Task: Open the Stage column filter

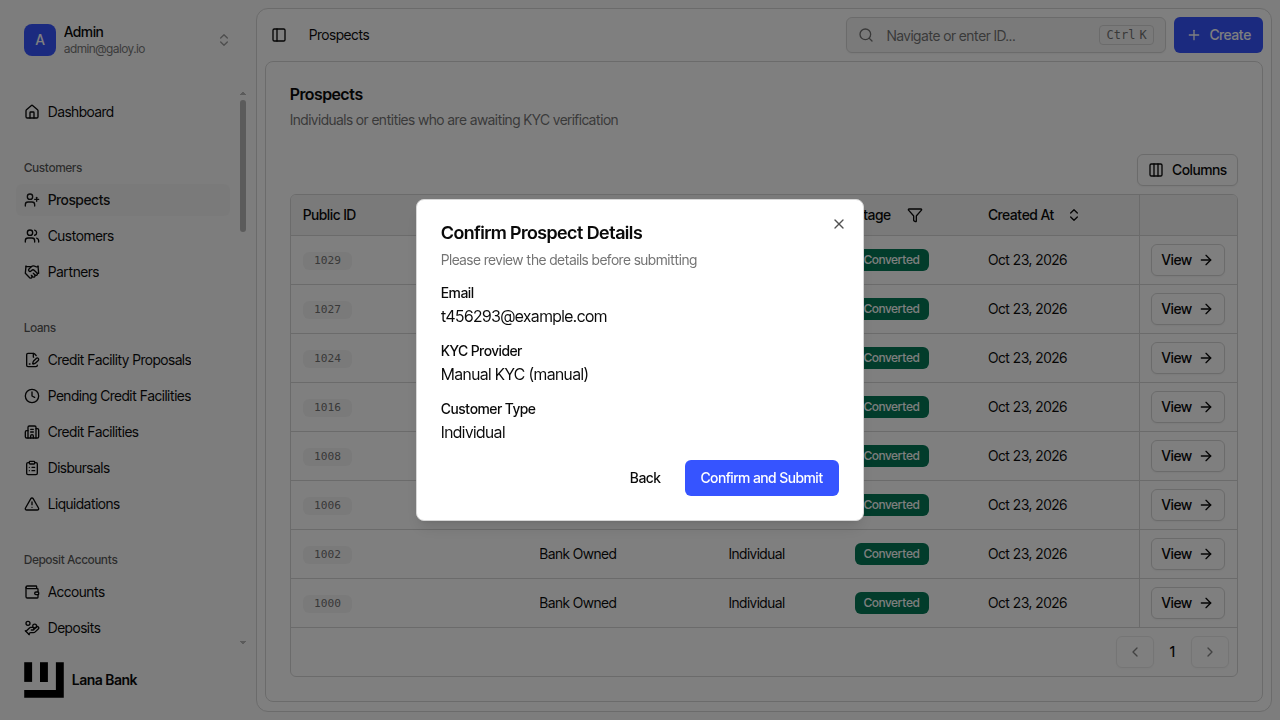Action: [x=914, y=215]
